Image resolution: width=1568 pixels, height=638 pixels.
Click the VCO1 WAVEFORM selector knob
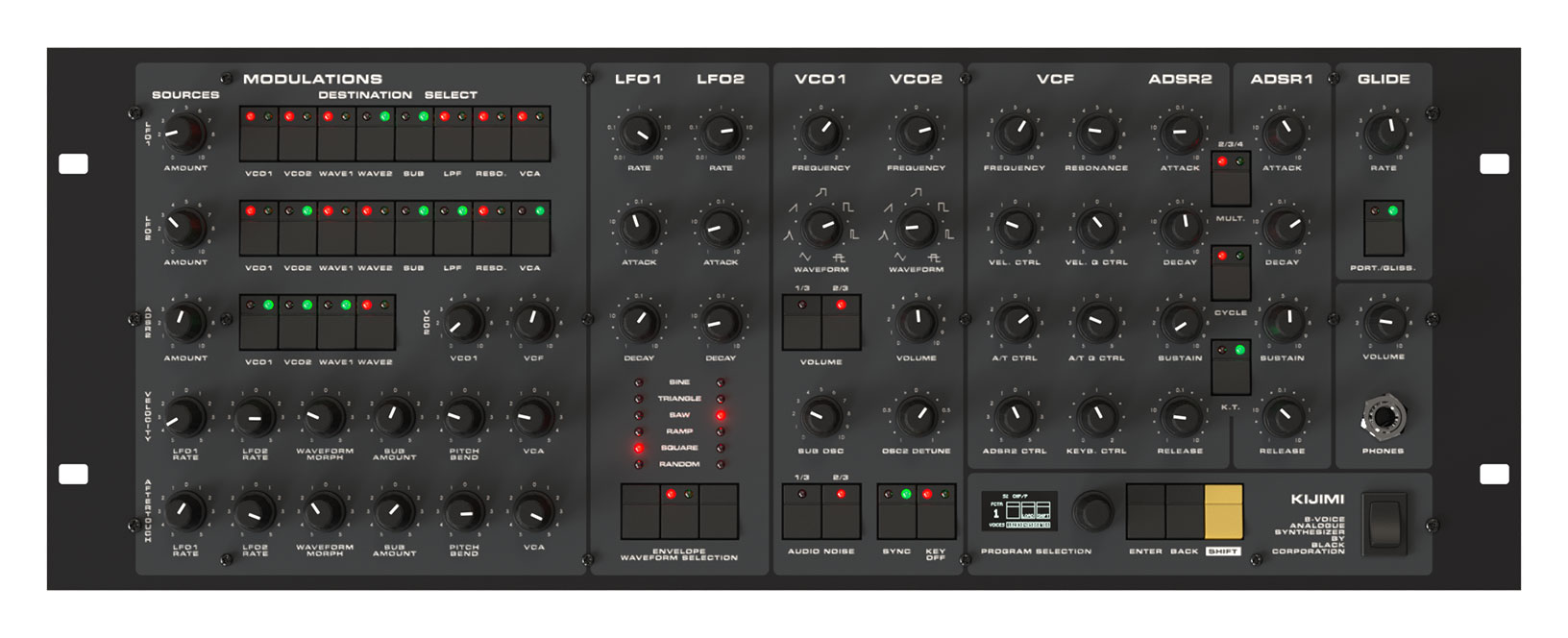(x=821, y=228)
